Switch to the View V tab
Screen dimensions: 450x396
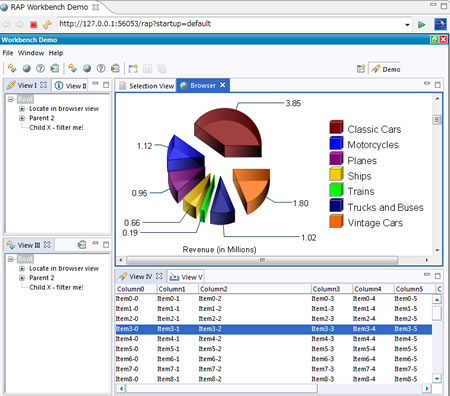[186, 277]
